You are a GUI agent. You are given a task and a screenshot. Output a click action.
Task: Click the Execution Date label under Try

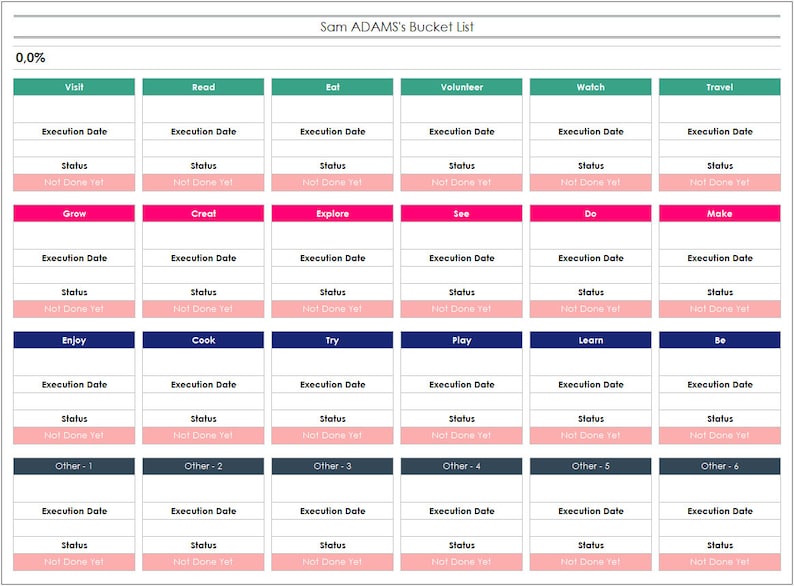pos(332,385)
